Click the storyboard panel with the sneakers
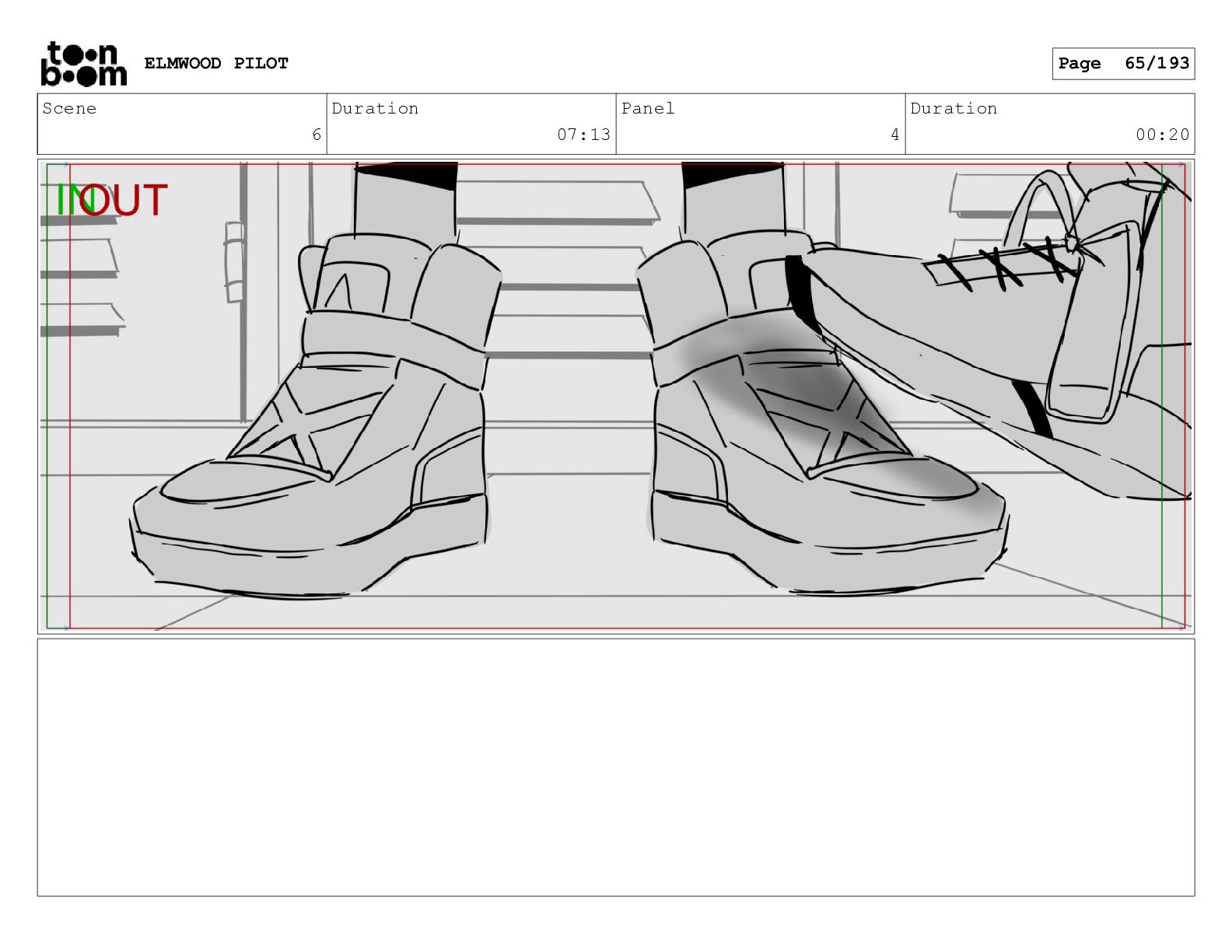1232x952 pixels. tap(616, 396)
